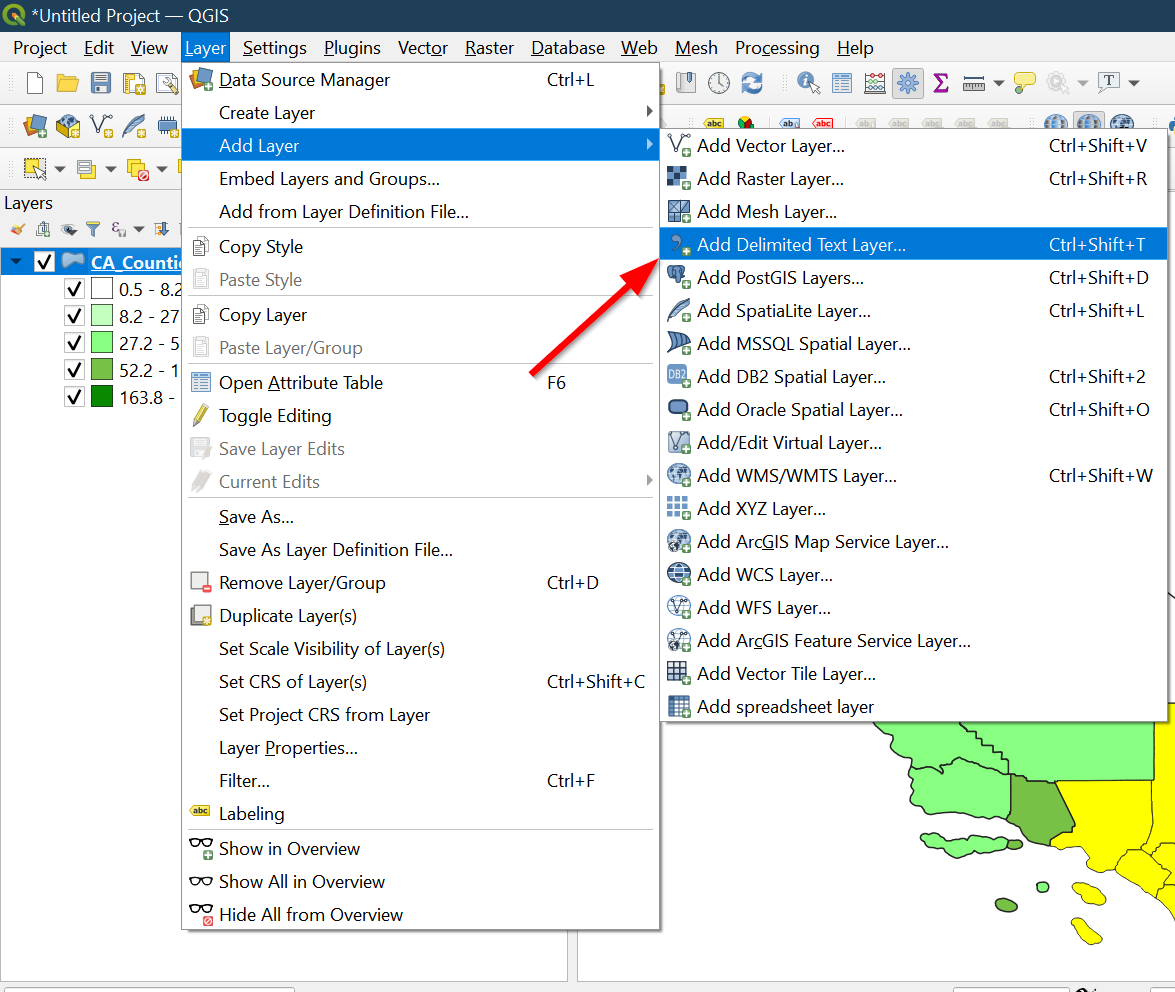Click the New Project blank page icon

(x=35, y=82)
